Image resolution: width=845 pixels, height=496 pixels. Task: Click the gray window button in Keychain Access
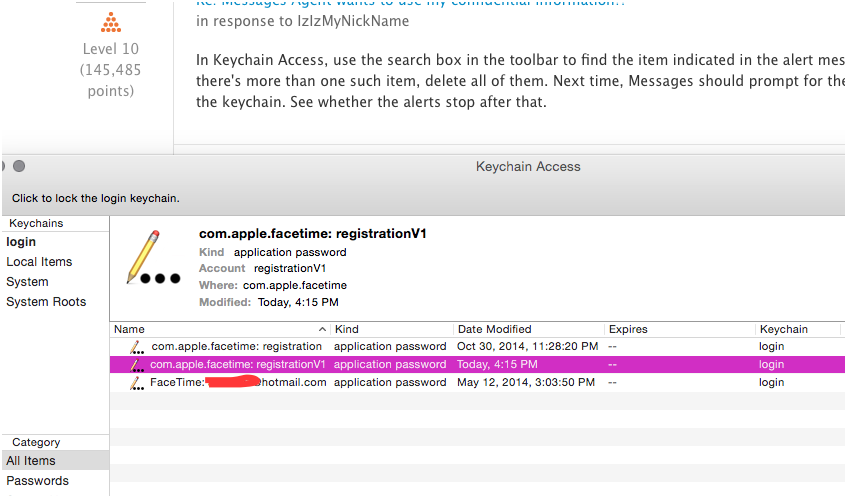pyautogui.click(x=19, y=166)
